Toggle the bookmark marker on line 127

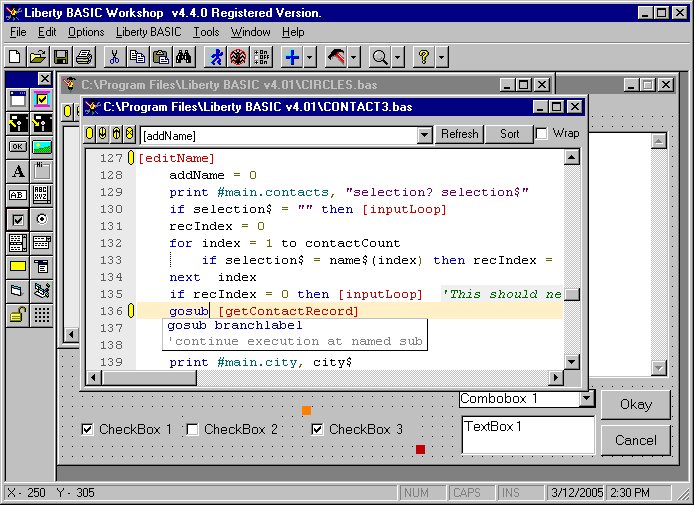pyautogui.click(x=131, y=158)
